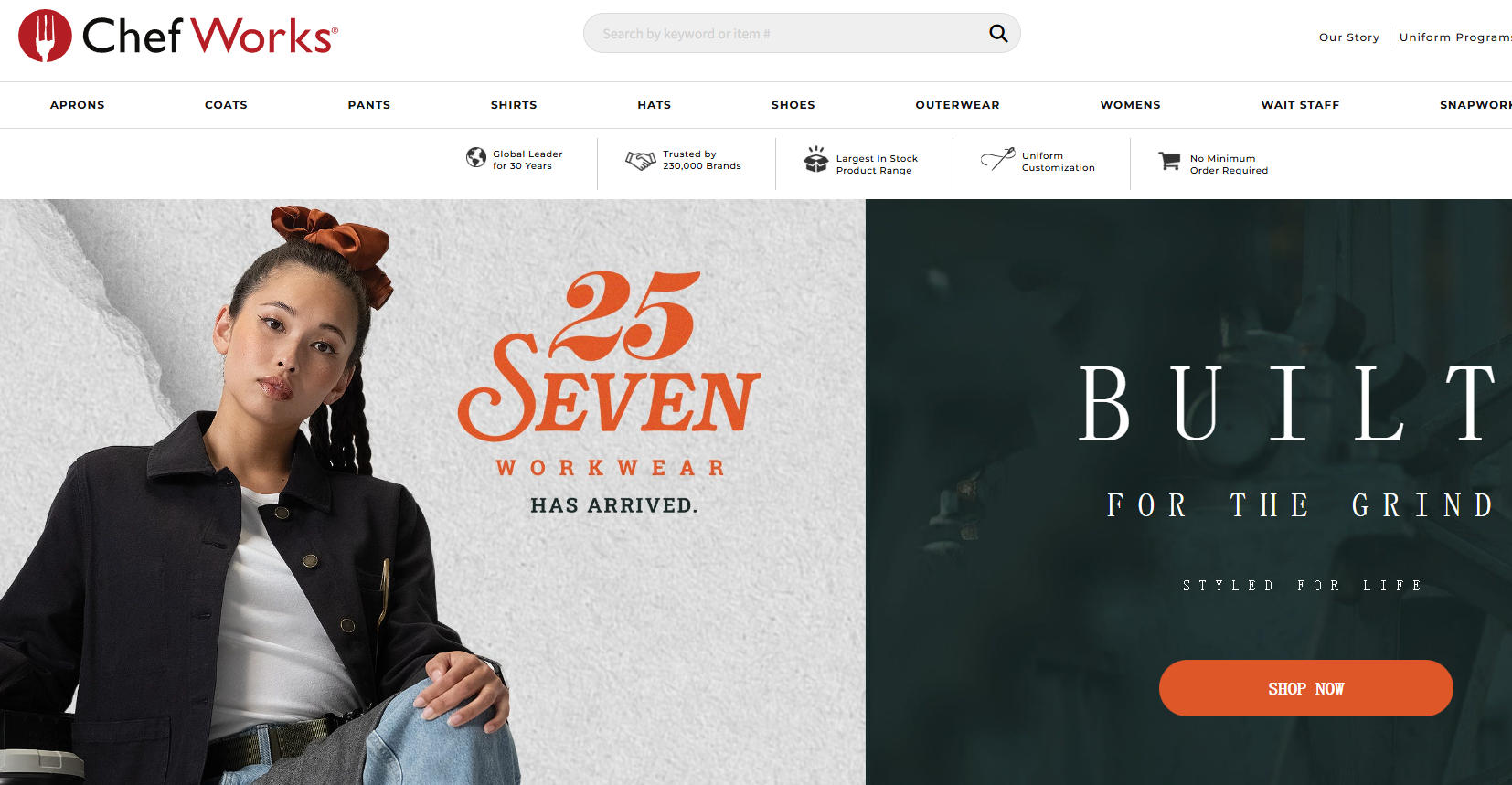Open the Coats category menu
1512x785 pixels.
click(x=226, y=105)
